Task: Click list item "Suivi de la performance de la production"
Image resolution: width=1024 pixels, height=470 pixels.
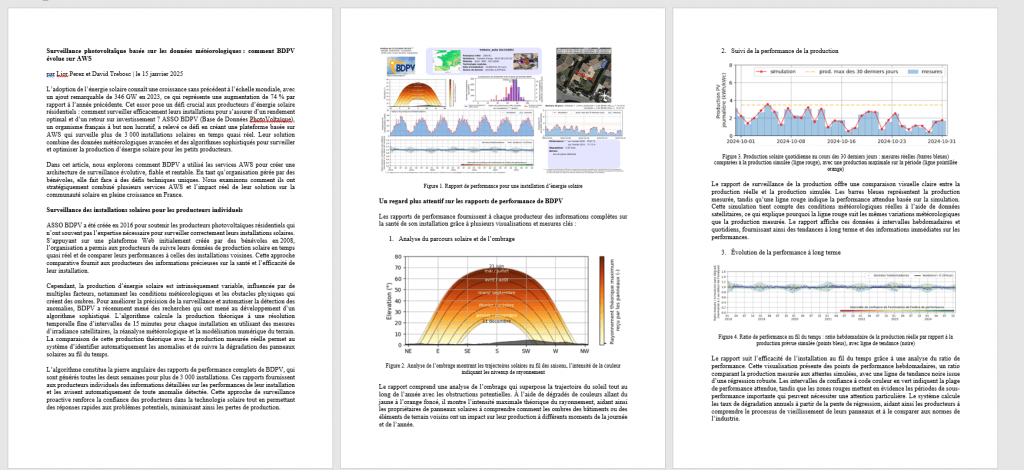Action: pos(780,50)
